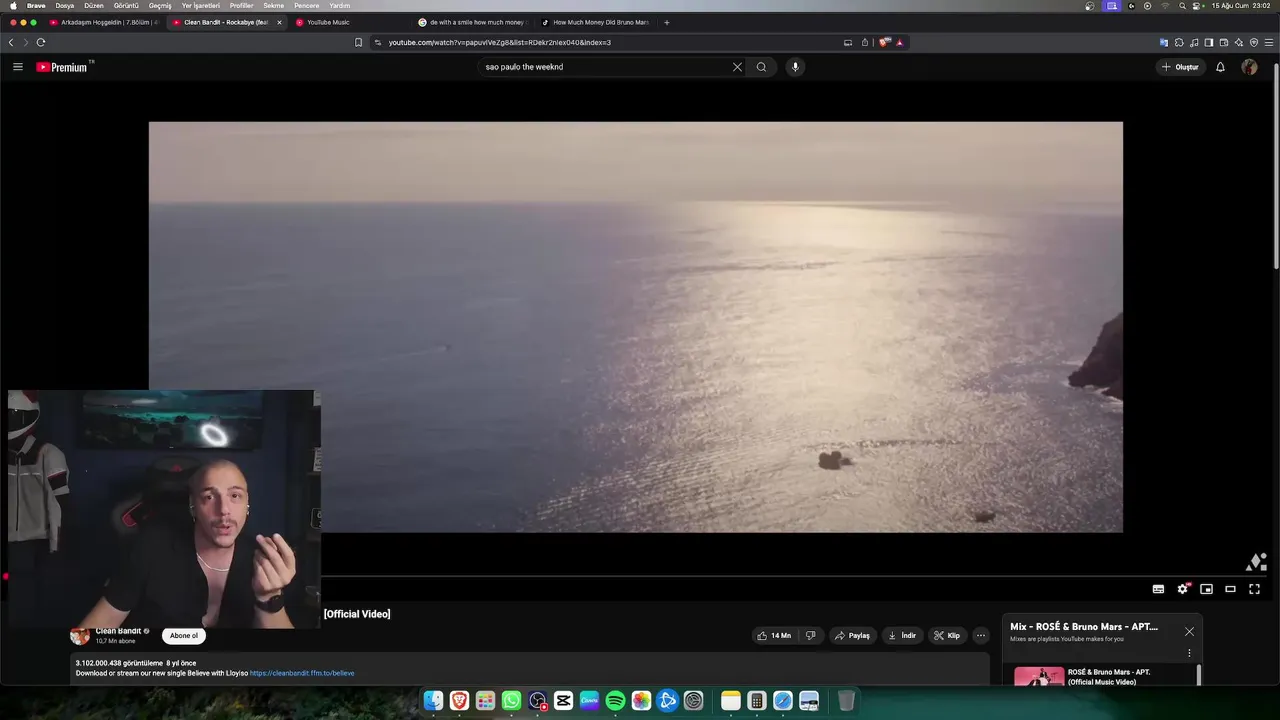Open Mix playlist vertical dots options
This screenshot has height=720, width=1280.
(x=1189, y=653)
